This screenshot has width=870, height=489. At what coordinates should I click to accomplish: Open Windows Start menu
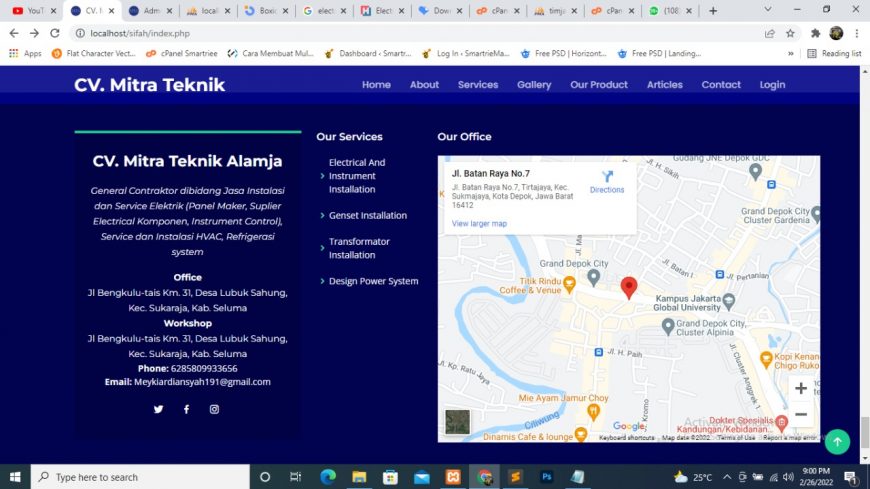15,477
